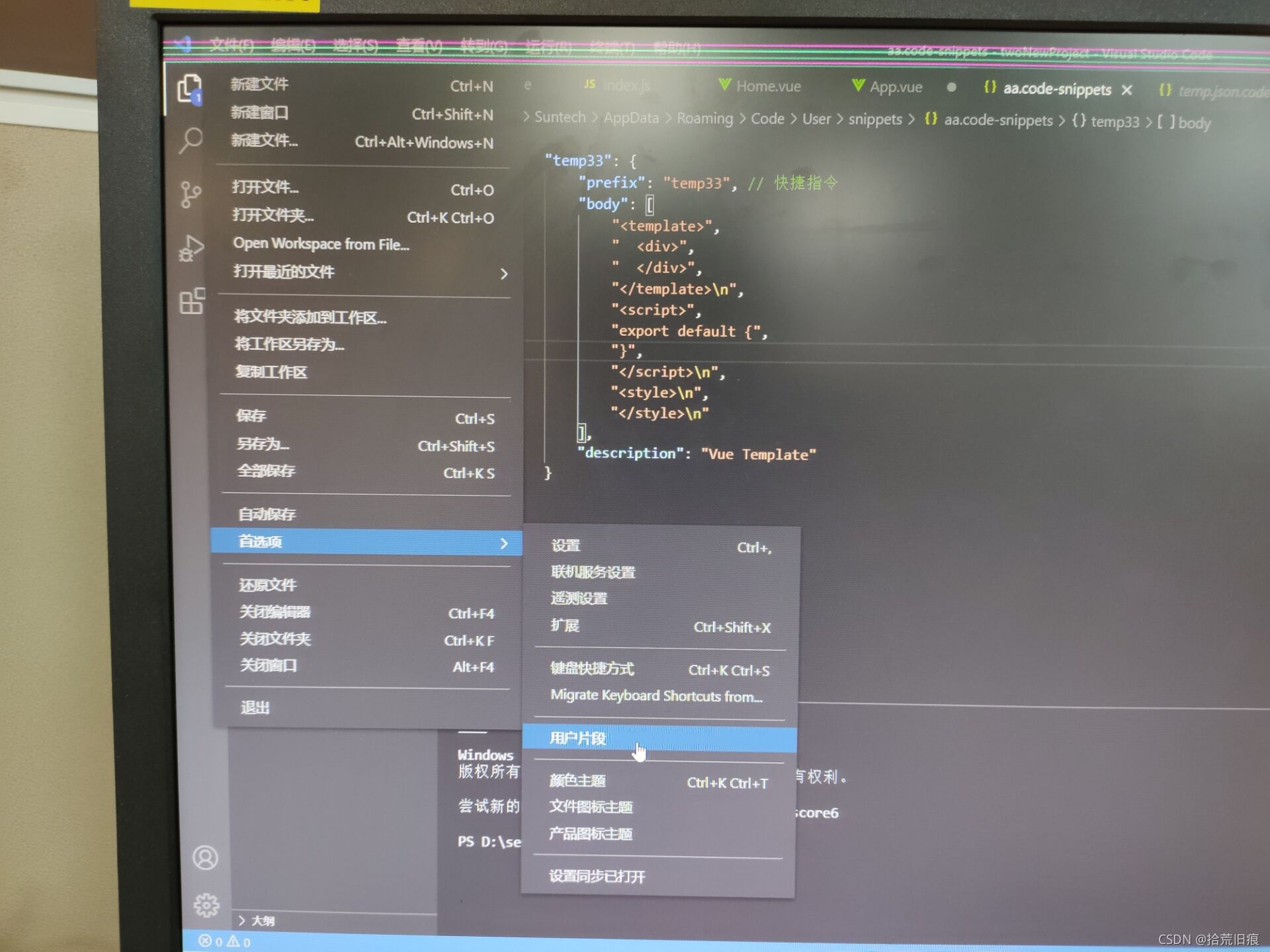Open the Explorer view in the activity bar
1270x952 pixels.
190,89
